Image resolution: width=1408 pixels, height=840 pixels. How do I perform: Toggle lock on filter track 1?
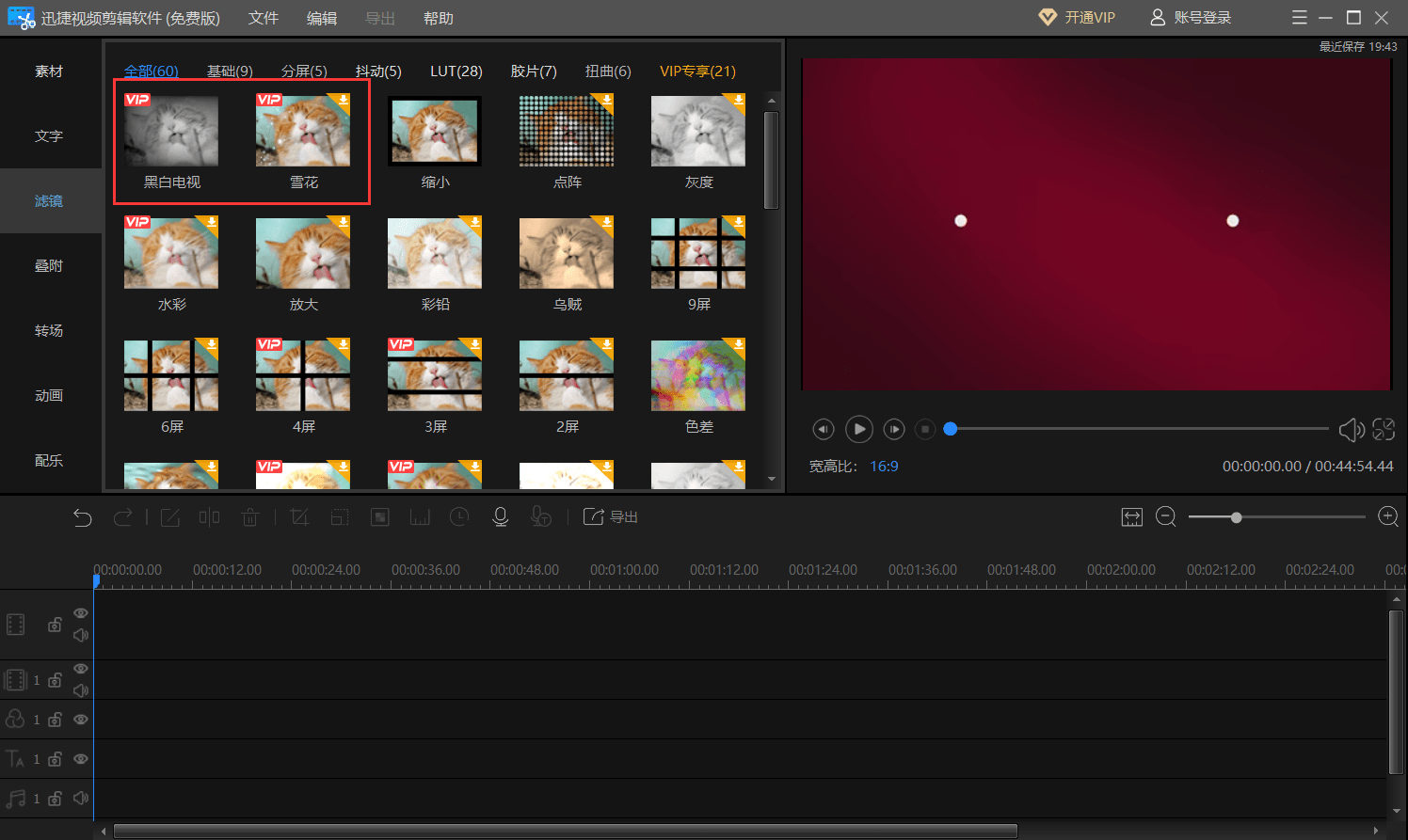click(56, 720)
